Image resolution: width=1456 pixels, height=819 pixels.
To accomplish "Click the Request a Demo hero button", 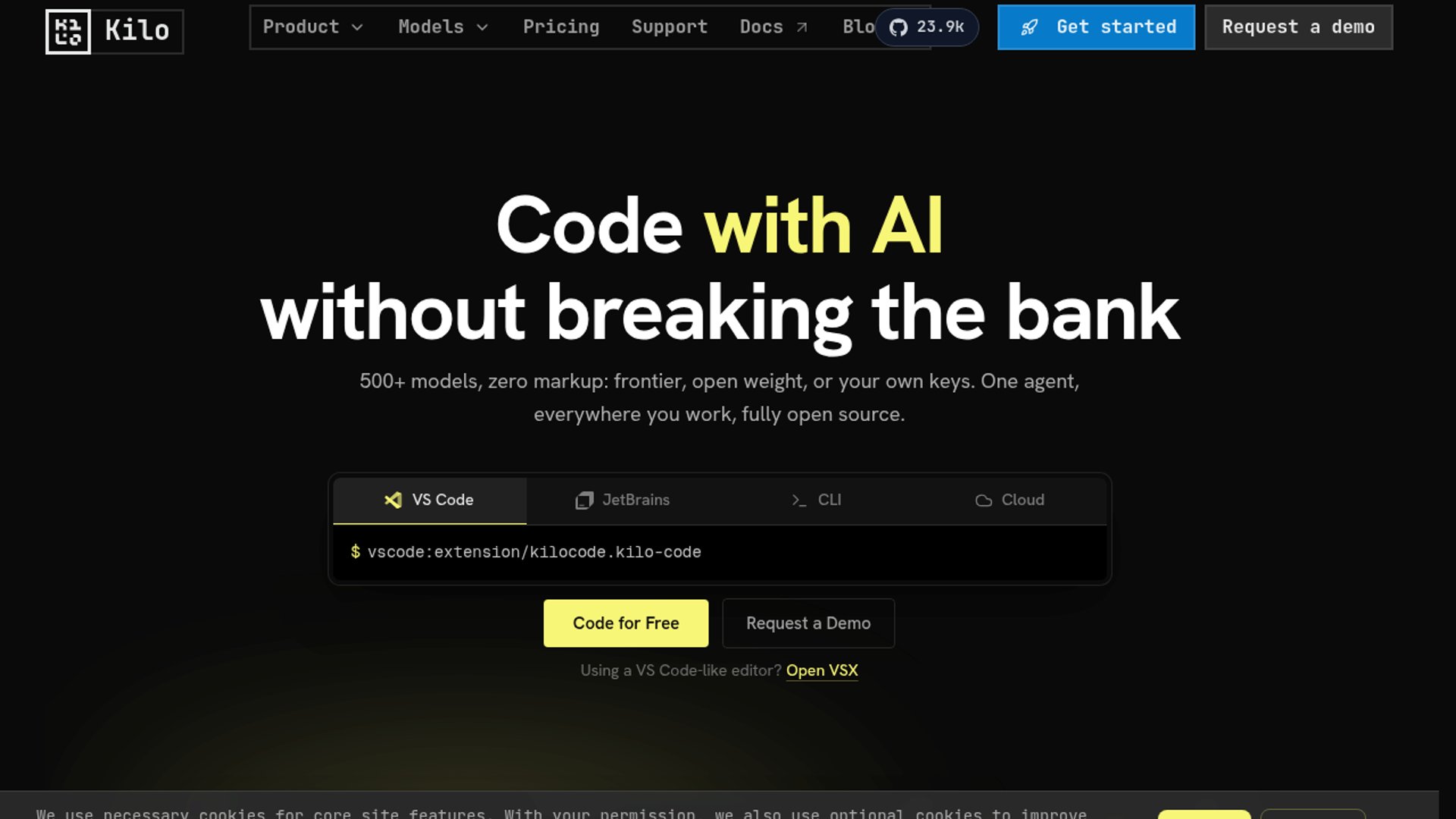I will [808, 623].
